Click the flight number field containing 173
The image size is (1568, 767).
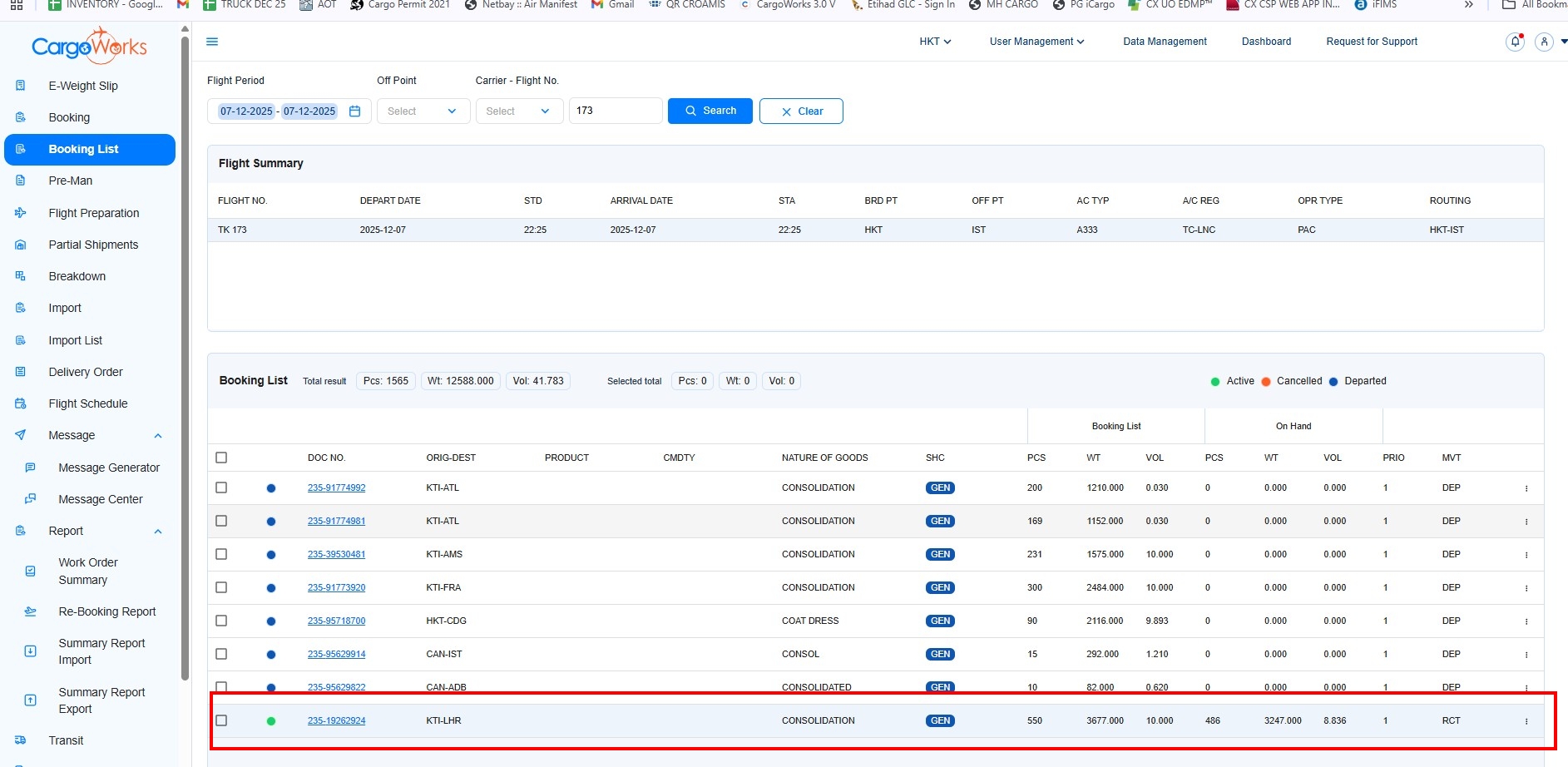coord(615,111)
